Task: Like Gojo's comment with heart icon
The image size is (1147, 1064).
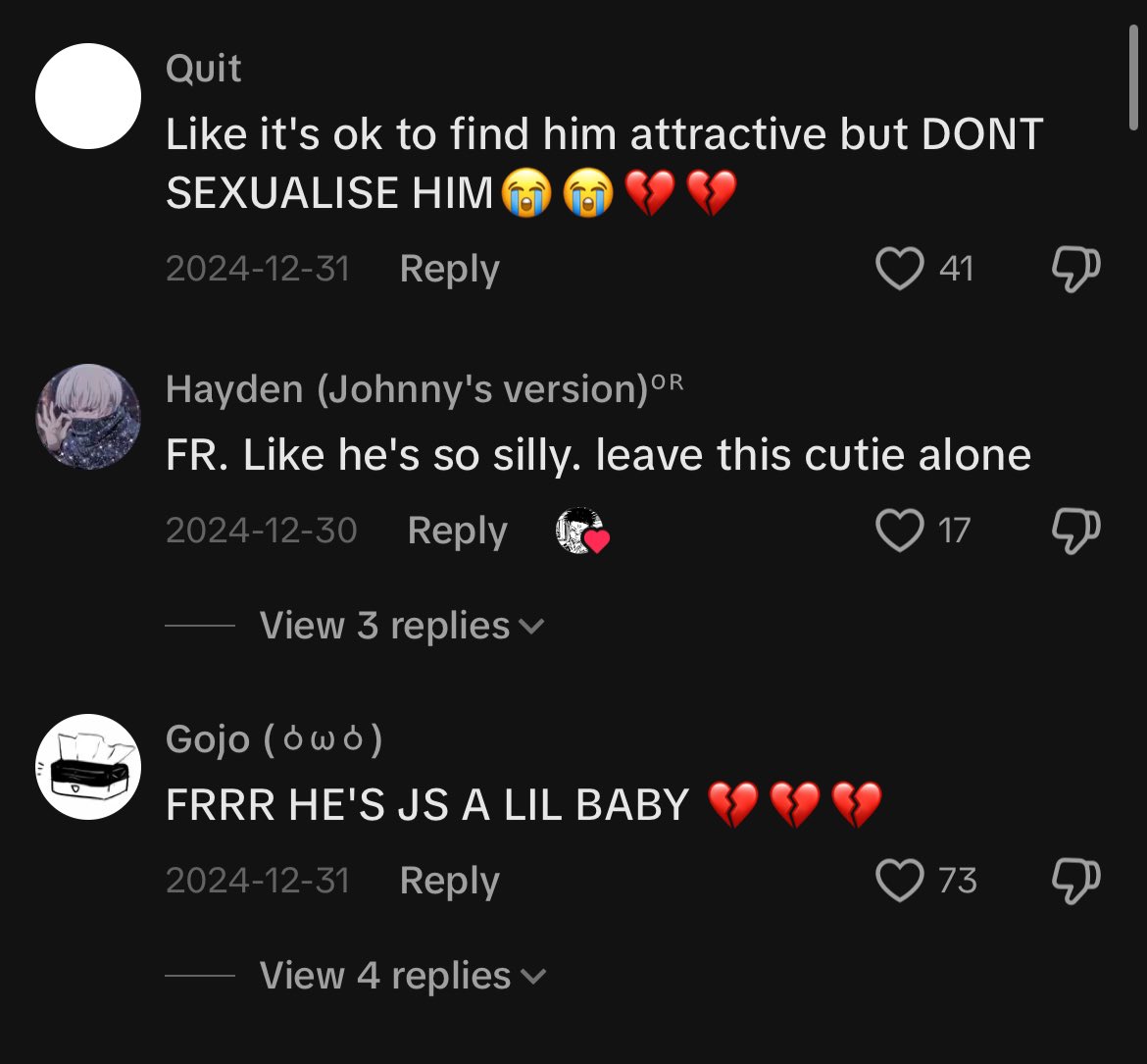Action: click(899, 881)
